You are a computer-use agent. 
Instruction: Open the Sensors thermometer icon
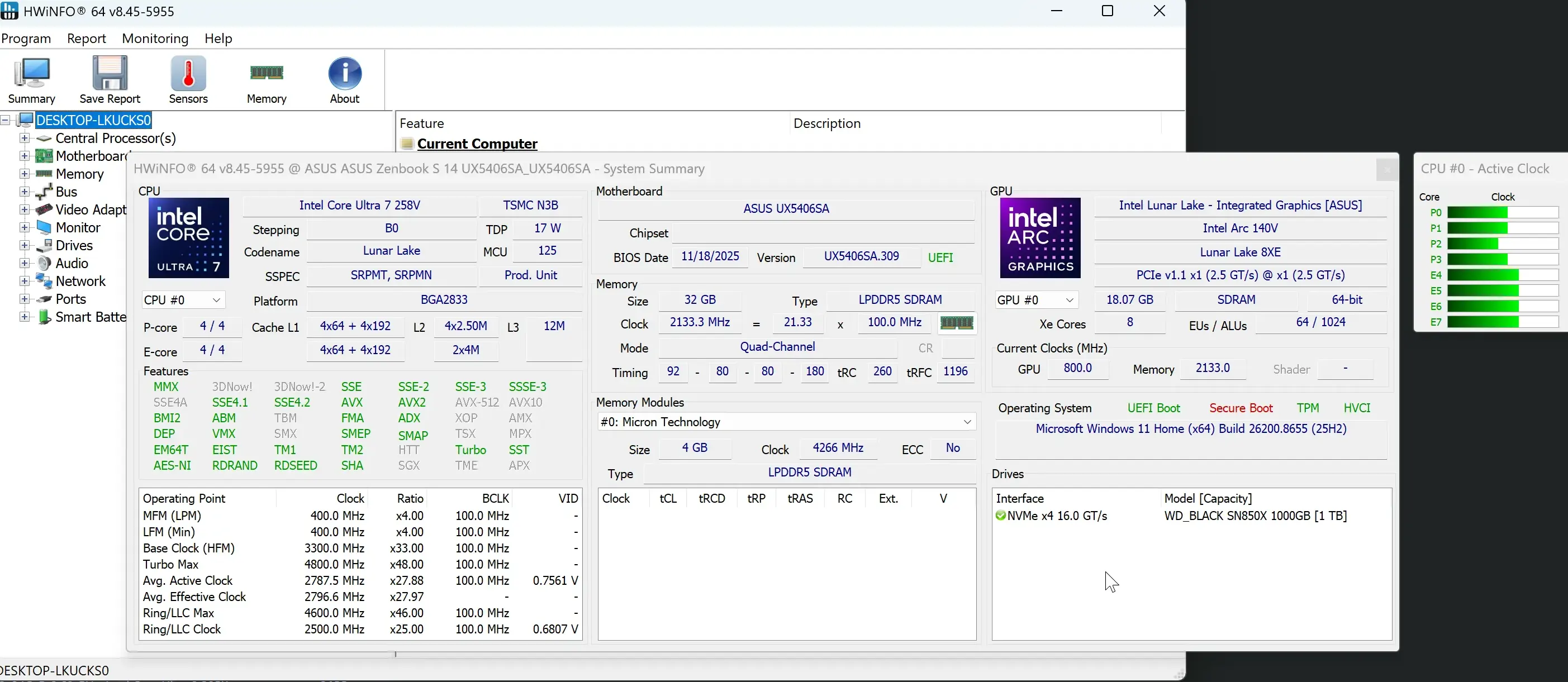188,80
